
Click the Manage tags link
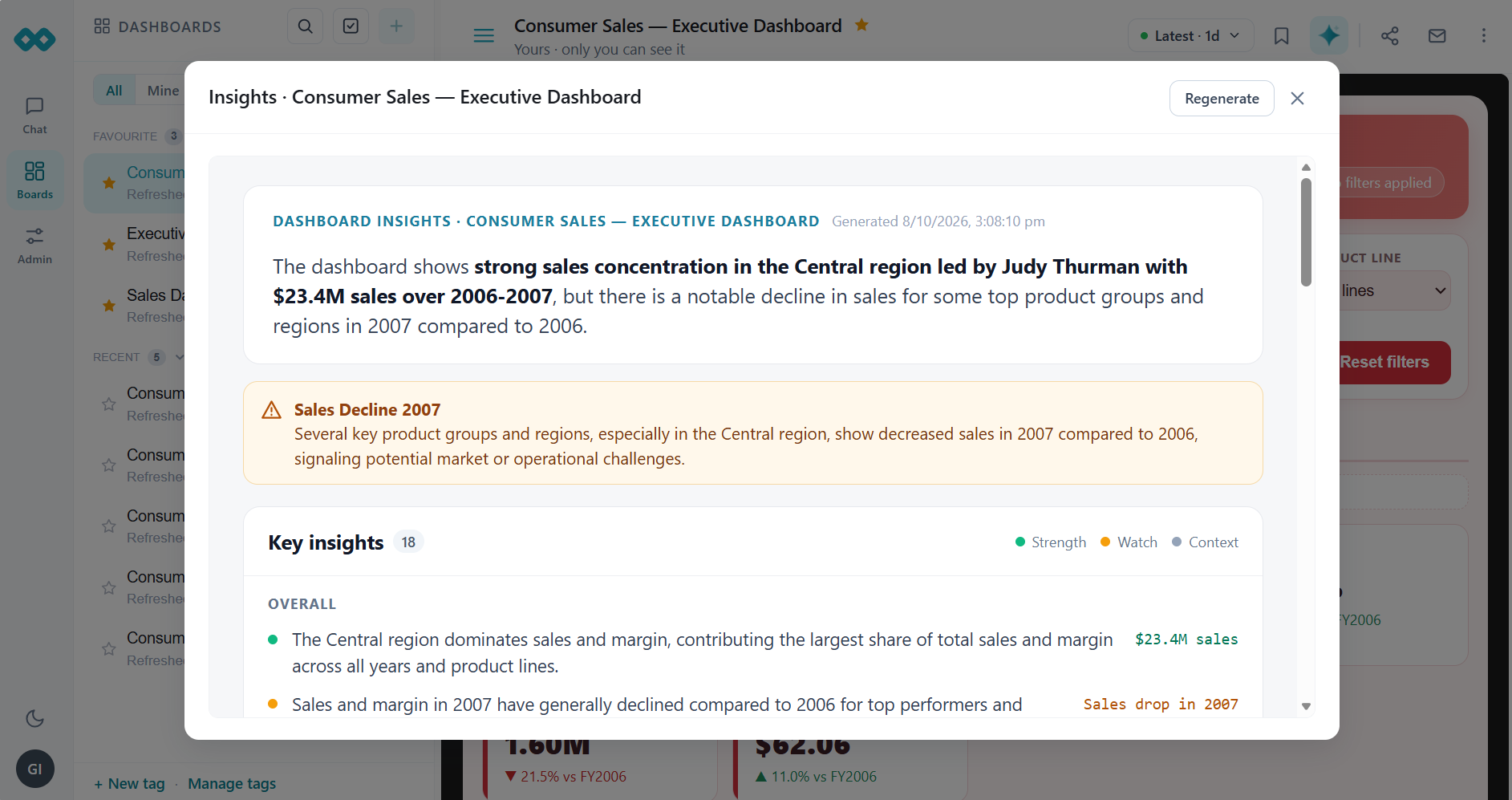[x=232, y=784]
